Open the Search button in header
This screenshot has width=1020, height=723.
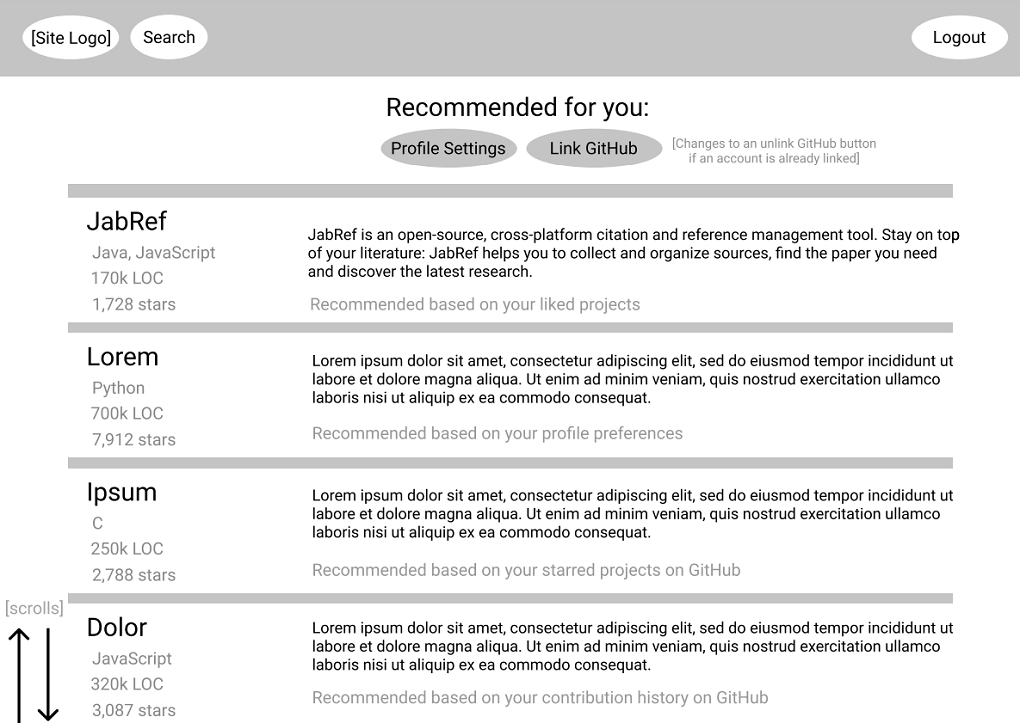coord(169,37)
